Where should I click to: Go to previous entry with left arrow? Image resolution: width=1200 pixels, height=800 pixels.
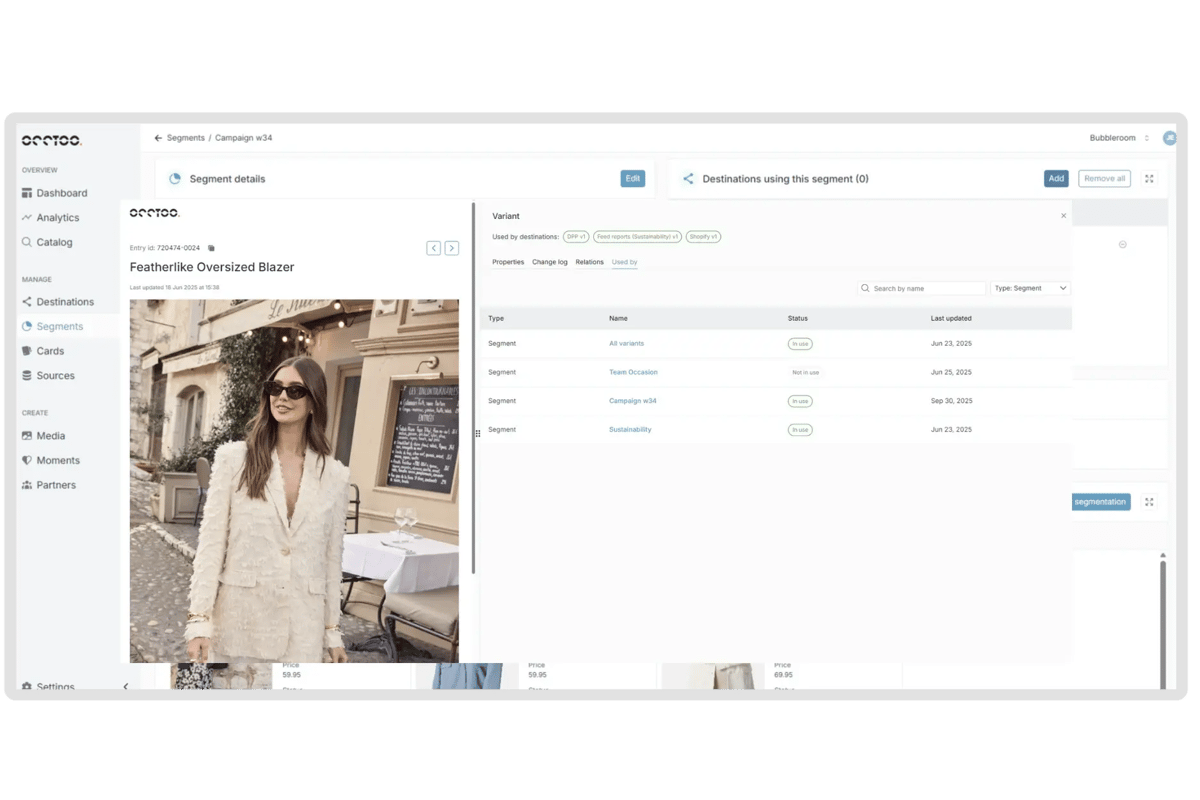pos(433,248)
